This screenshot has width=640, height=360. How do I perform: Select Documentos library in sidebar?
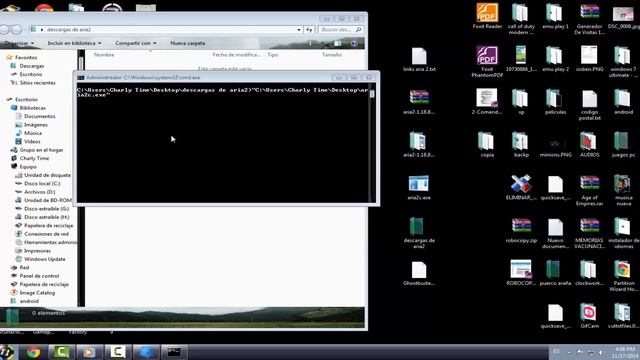point(39,116)
